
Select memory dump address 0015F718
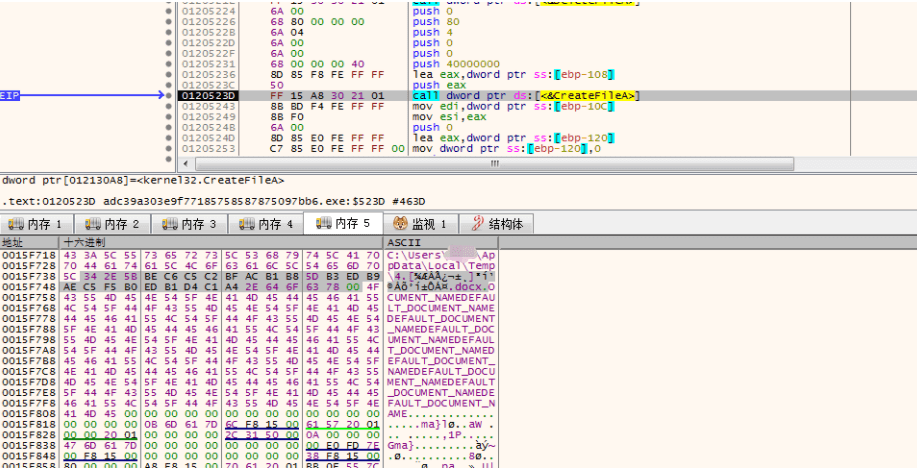(29, 255)
